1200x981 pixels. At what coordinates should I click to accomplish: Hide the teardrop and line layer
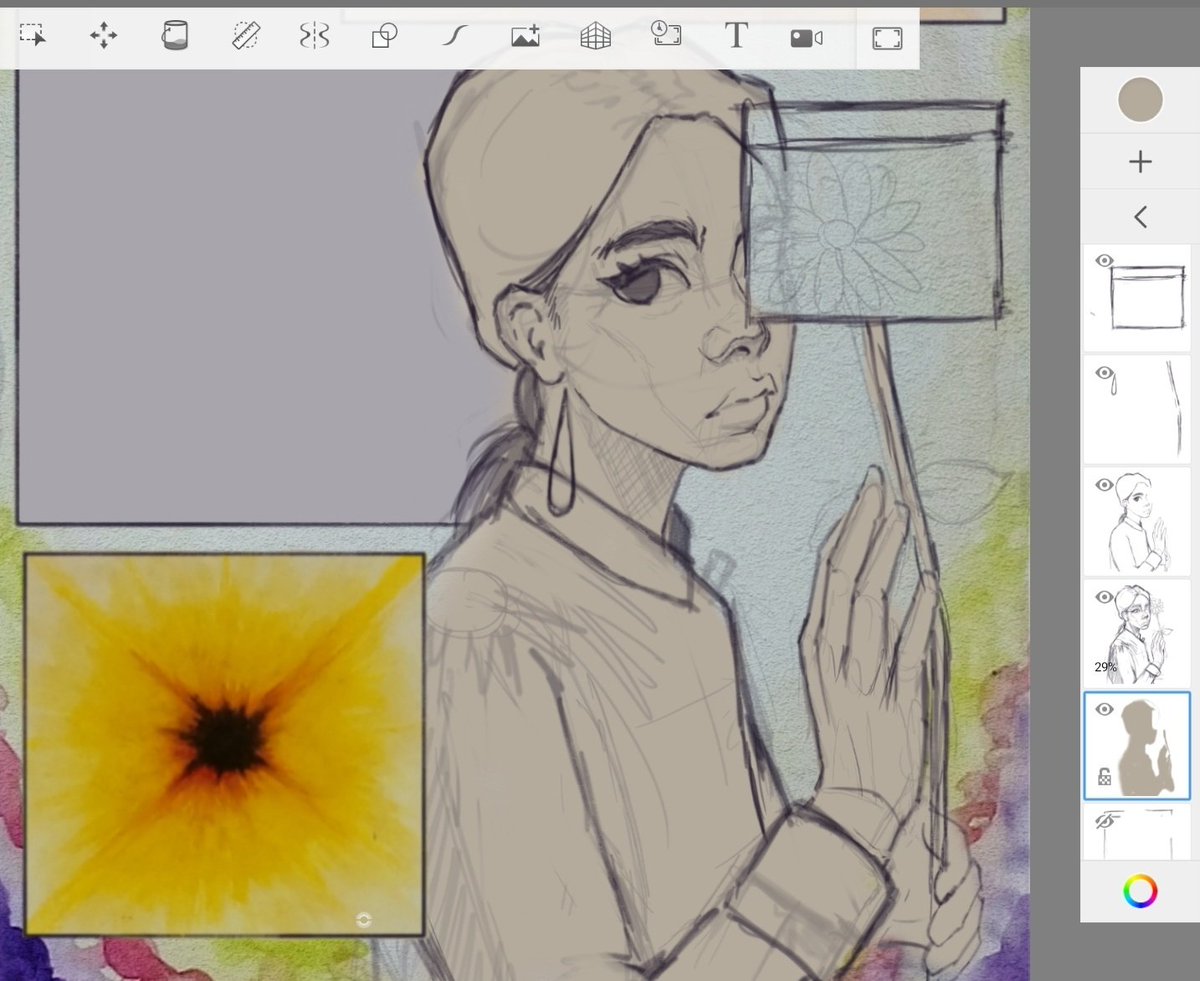coord(1104,373)
